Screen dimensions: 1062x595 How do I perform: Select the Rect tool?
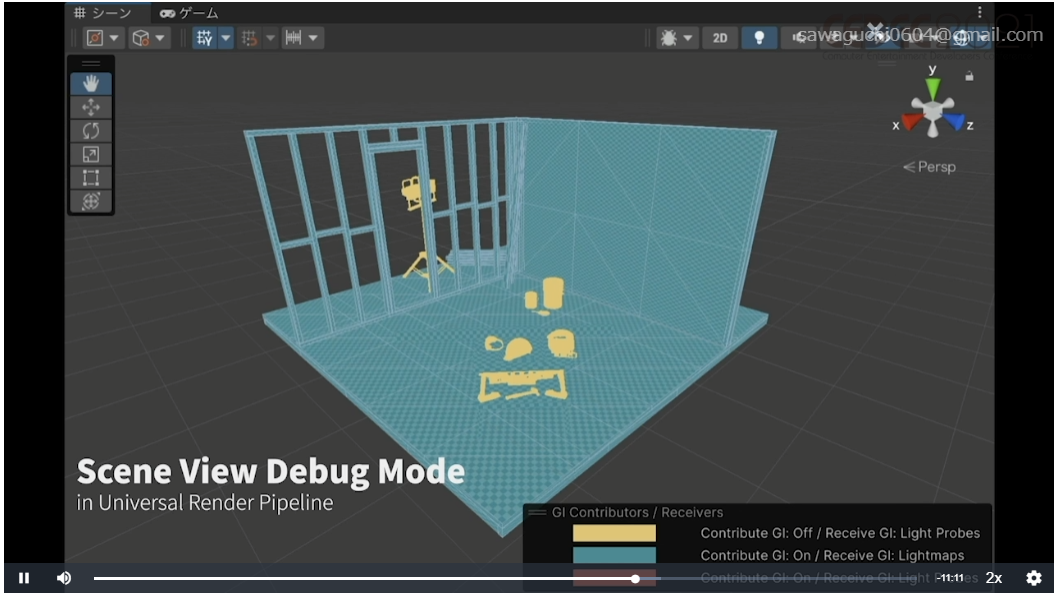coord(91,178)
